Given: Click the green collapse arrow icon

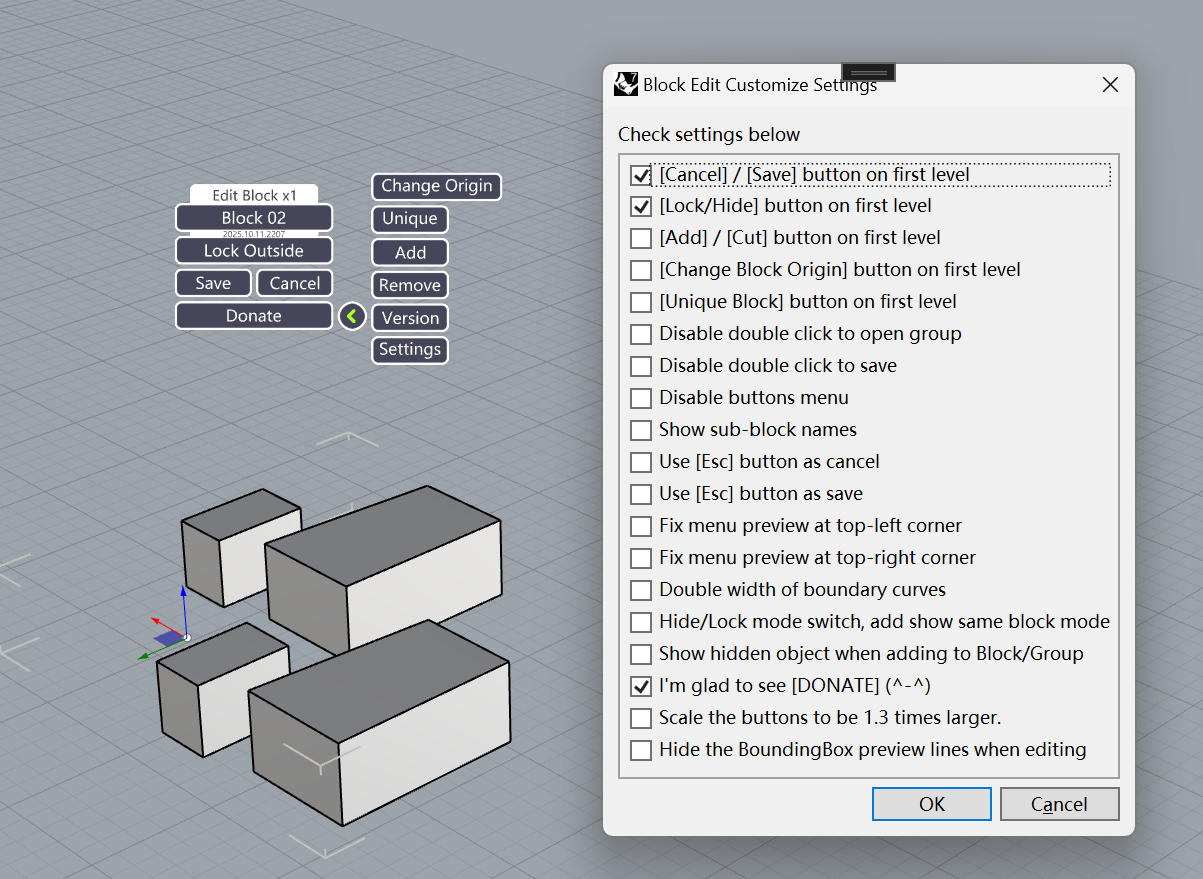Looking at the screenshot, I should tap(351, 317).
